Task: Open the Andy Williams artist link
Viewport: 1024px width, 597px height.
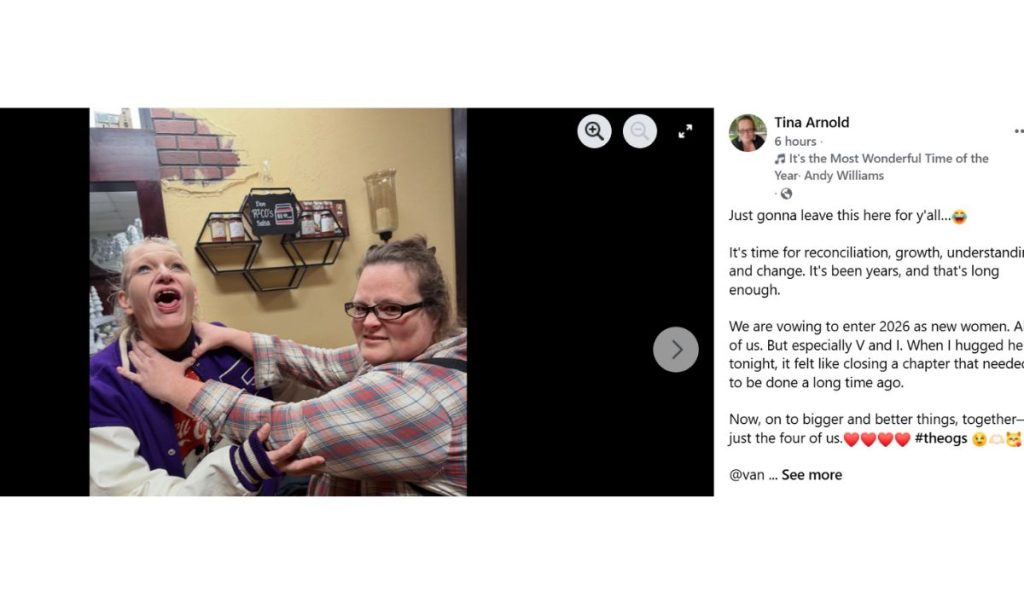Action: pos(844,176)
